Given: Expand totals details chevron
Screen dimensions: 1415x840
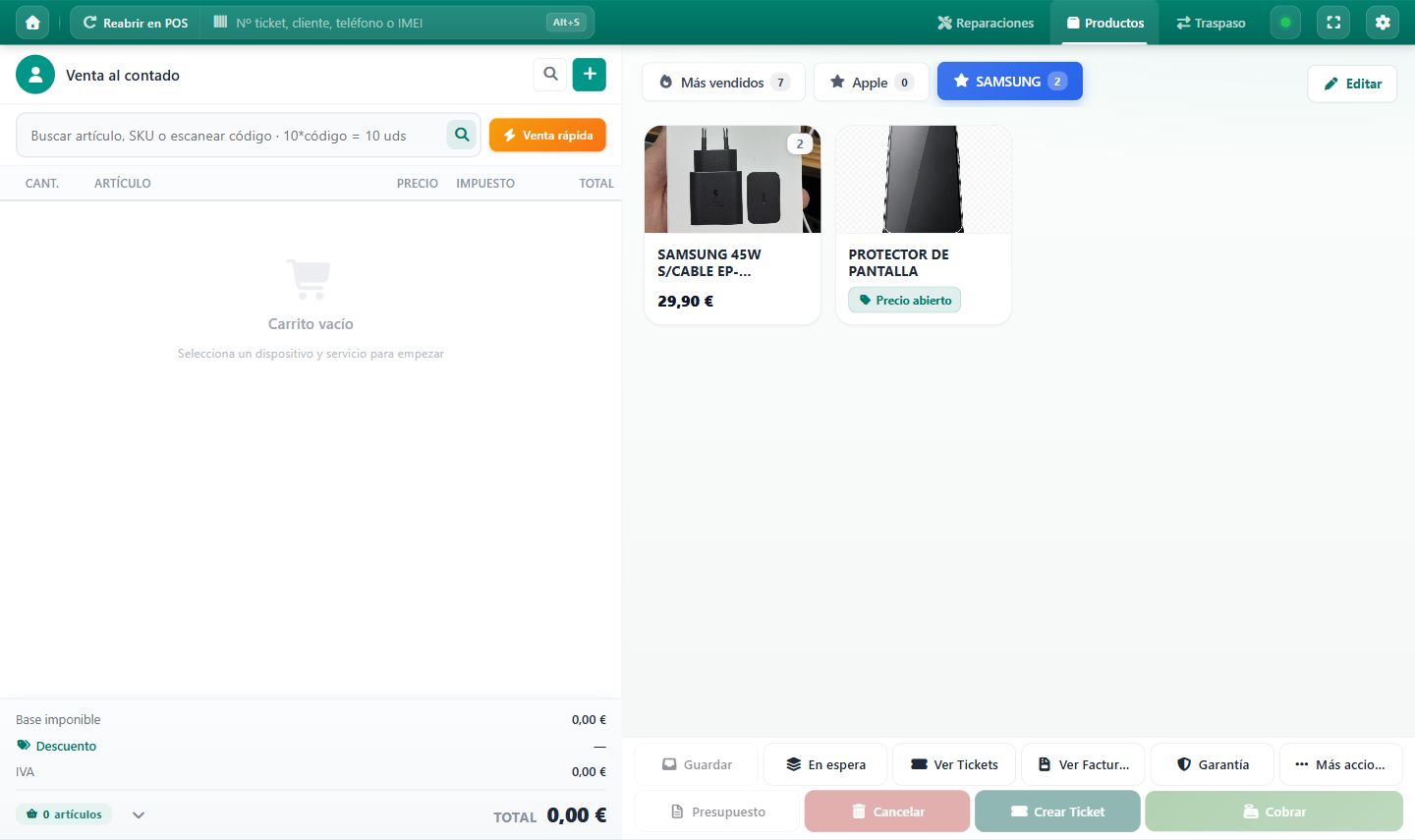Looking at the screenshot, I should tap(139, 814).
